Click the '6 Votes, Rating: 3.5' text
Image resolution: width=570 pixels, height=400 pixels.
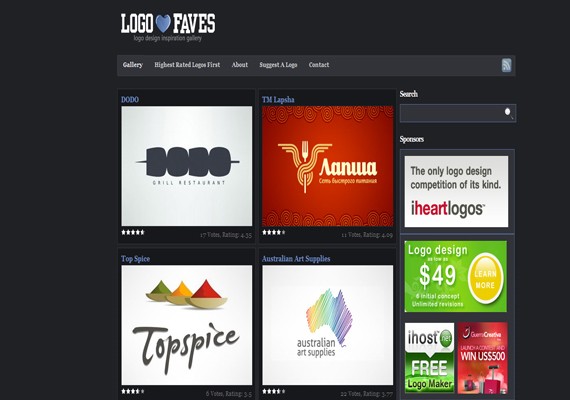229,394
